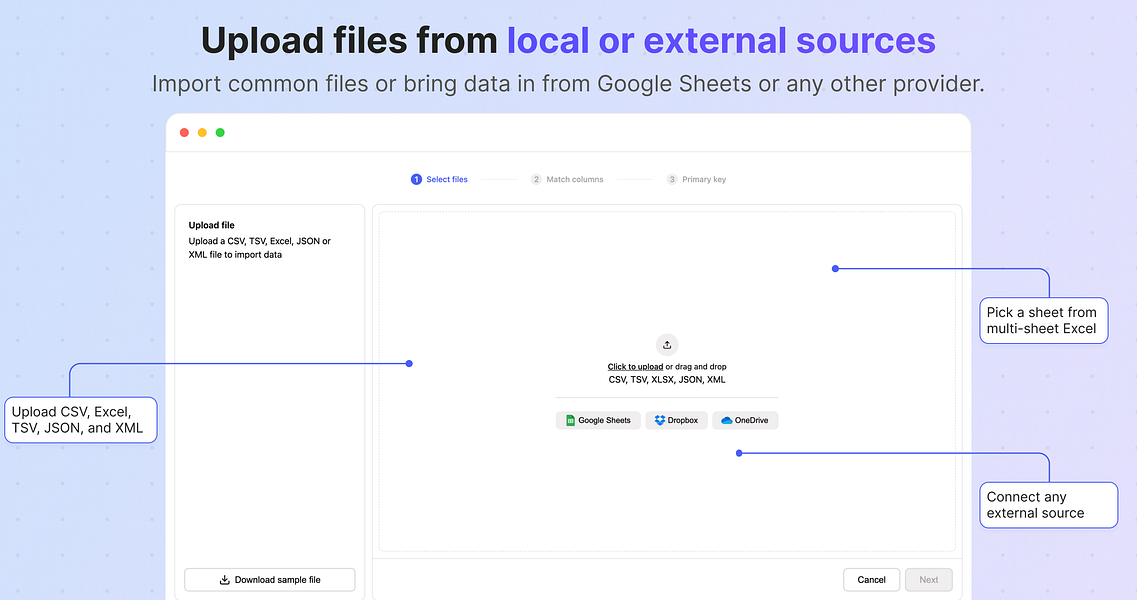
Task: Click the upload arrow icon in drop zone
Action: tap(667, 345)
